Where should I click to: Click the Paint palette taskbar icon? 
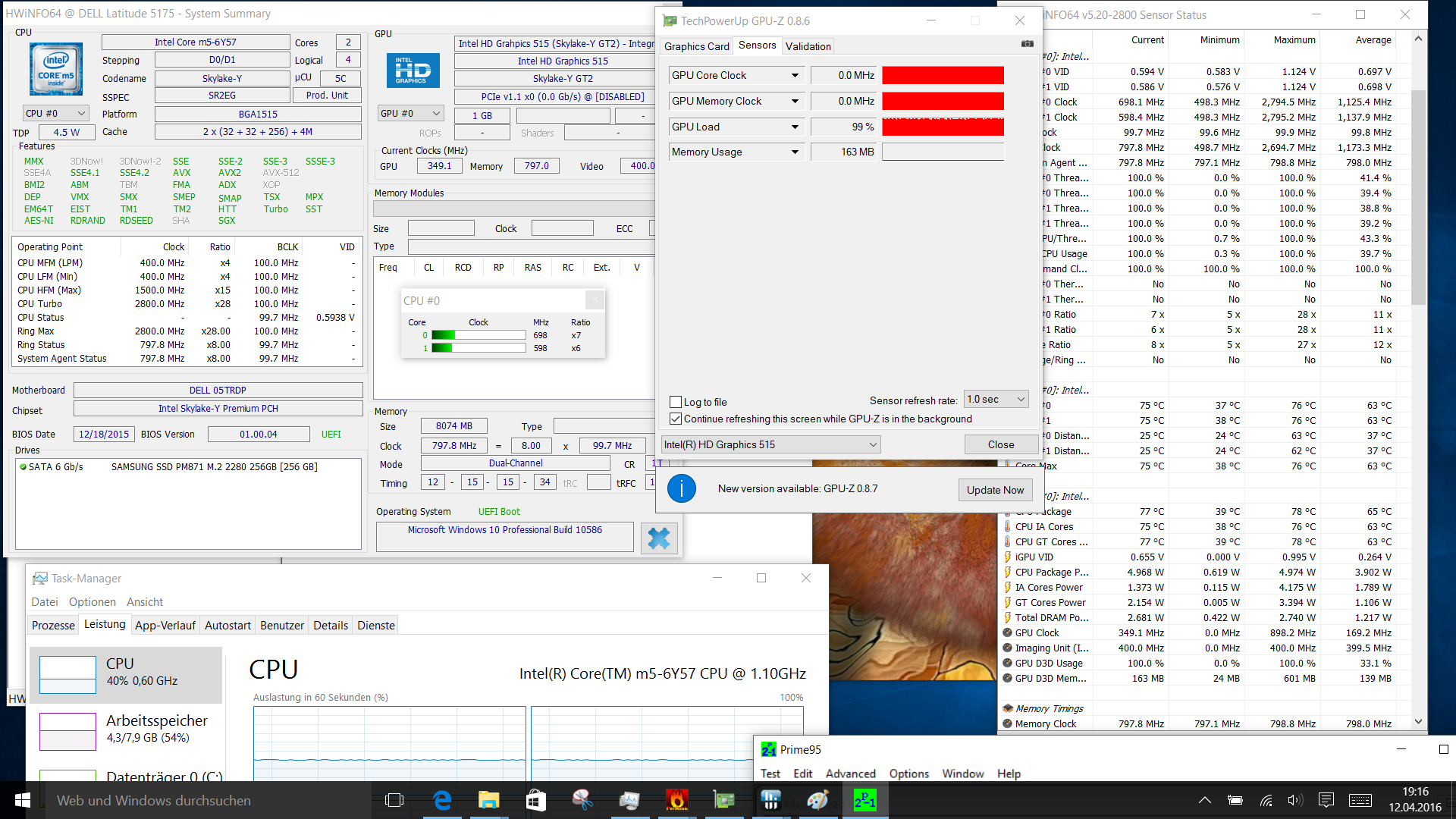[x=817, y=800]
